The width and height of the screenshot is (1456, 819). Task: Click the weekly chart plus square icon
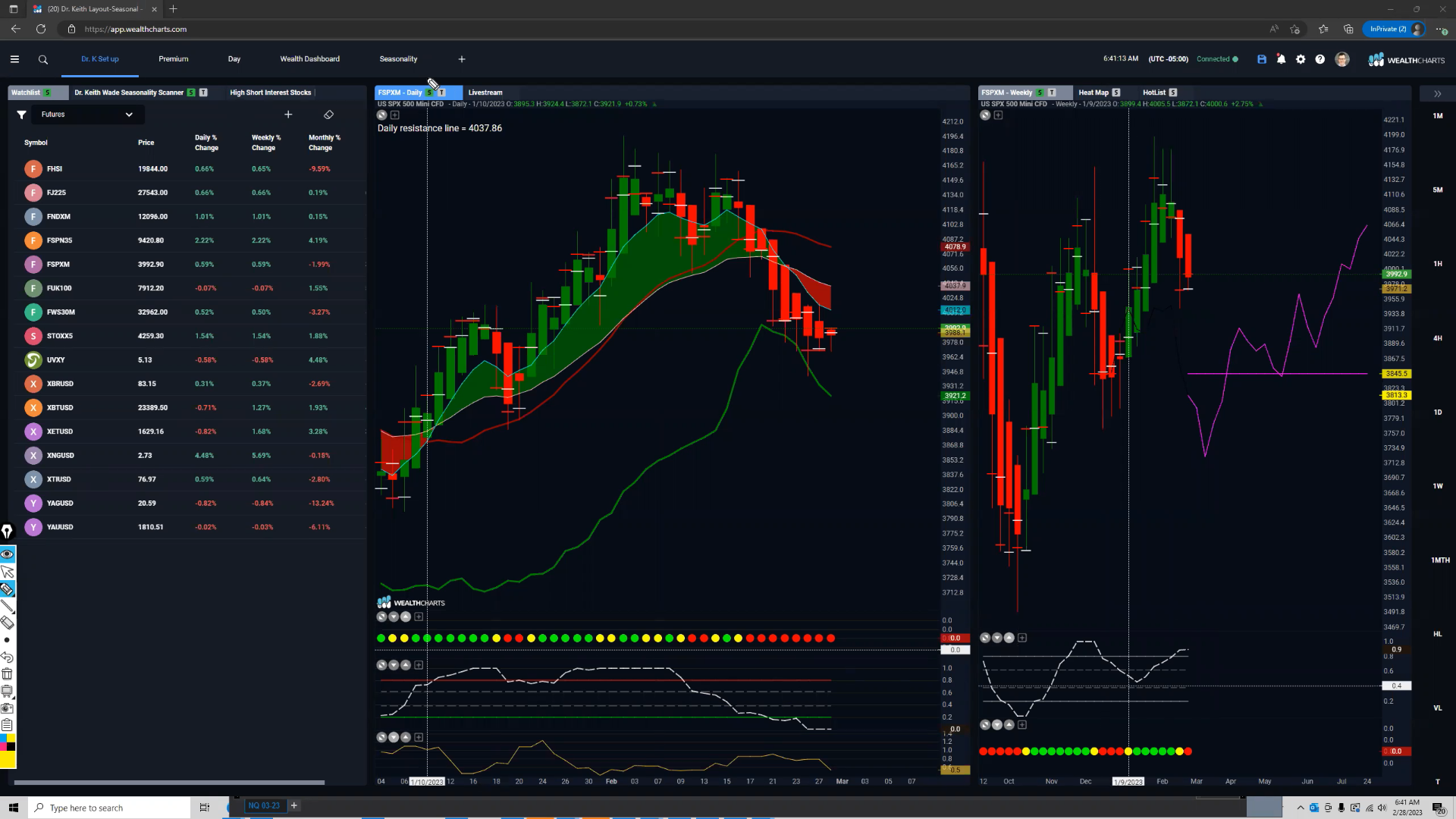pos(998,115)
